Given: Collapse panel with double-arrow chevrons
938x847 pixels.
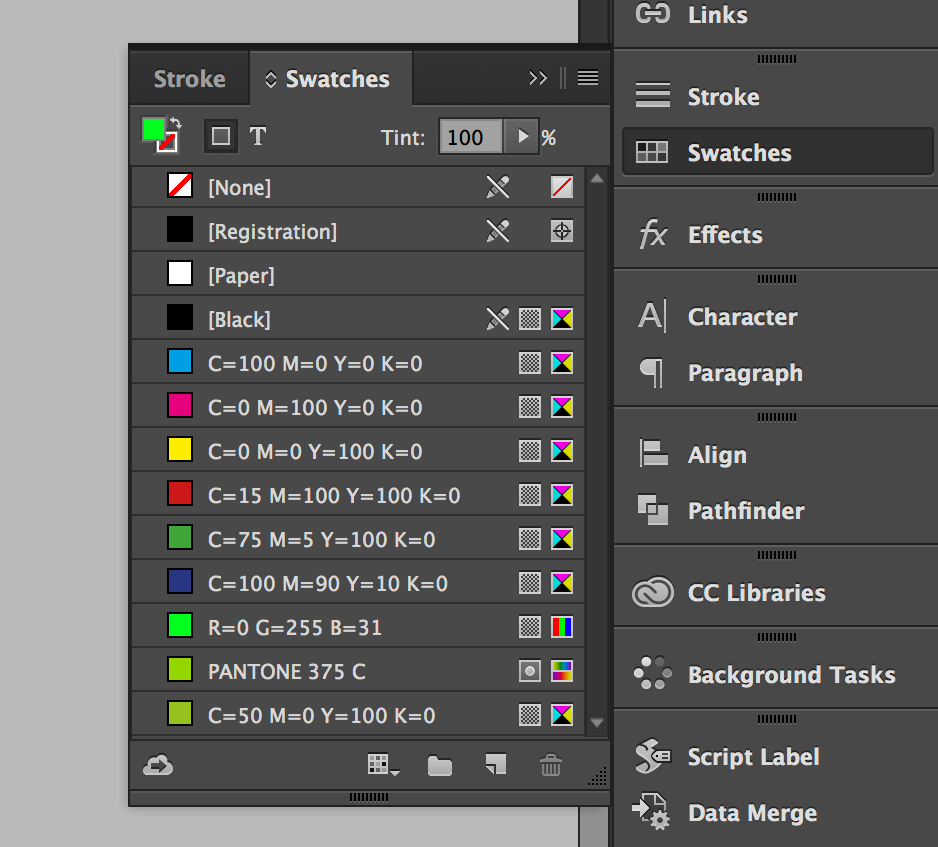Looking at the screenshot, I should pos(538,78).
